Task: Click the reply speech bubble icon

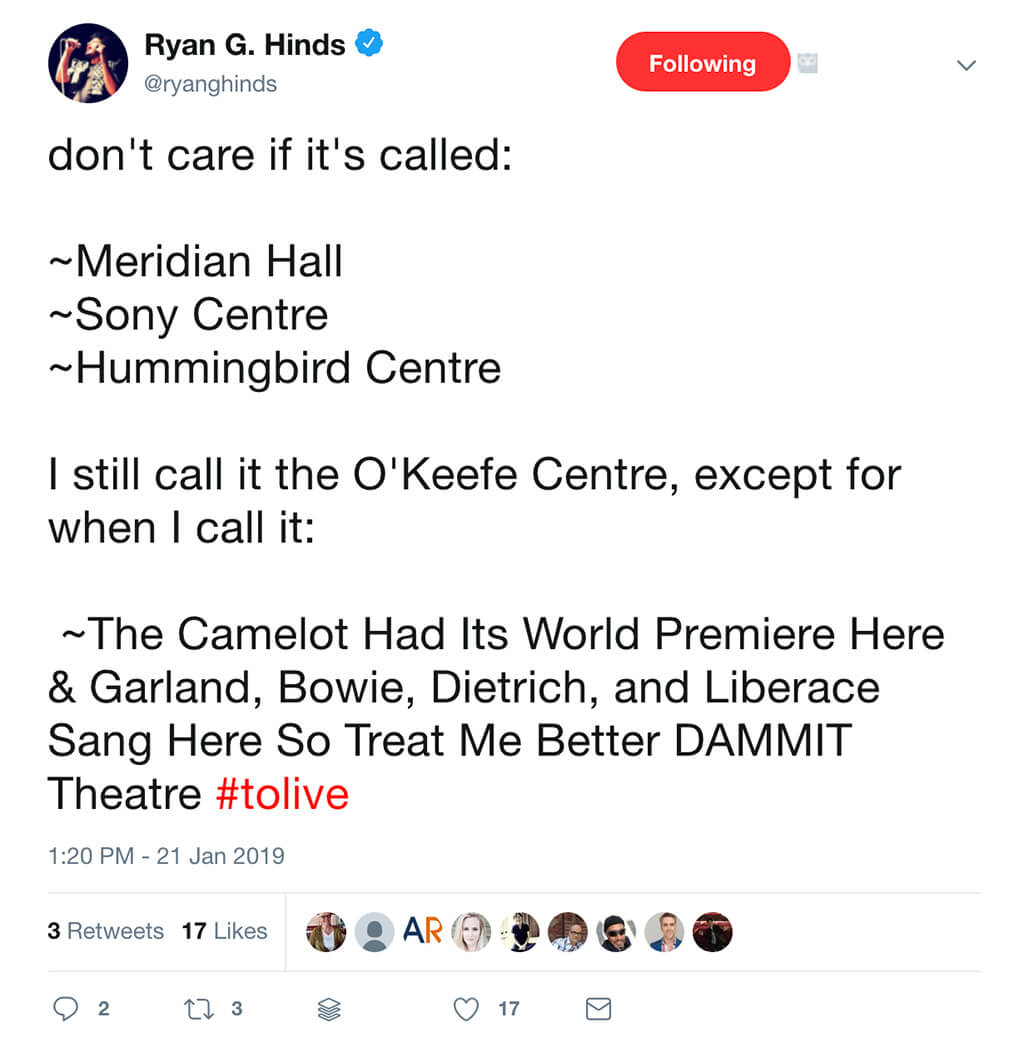Action: (x=65, y=1009)
